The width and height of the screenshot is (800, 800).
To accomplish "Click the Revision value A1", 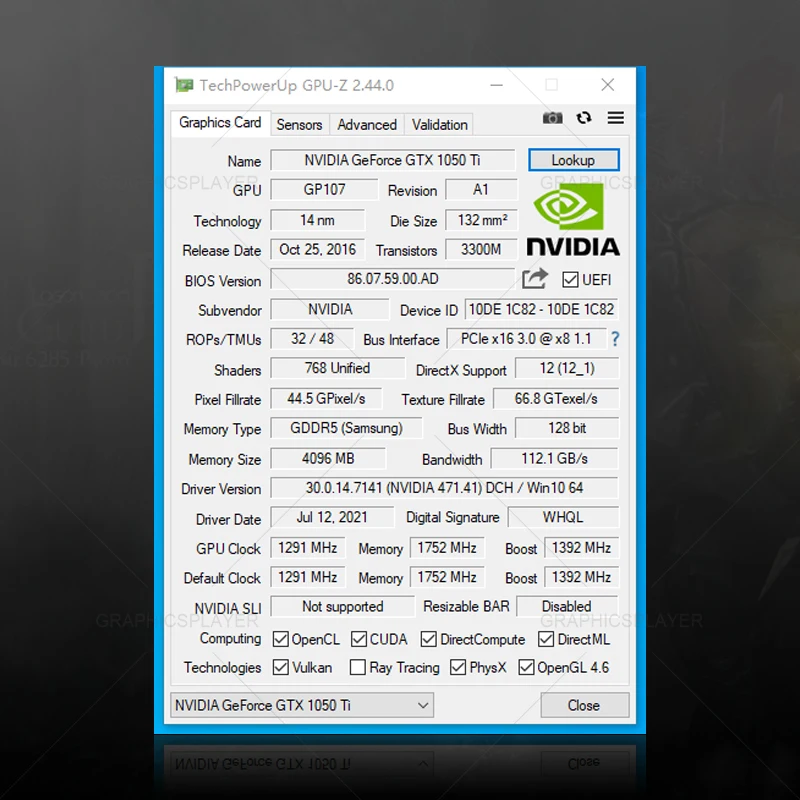I will pos(481,190).
